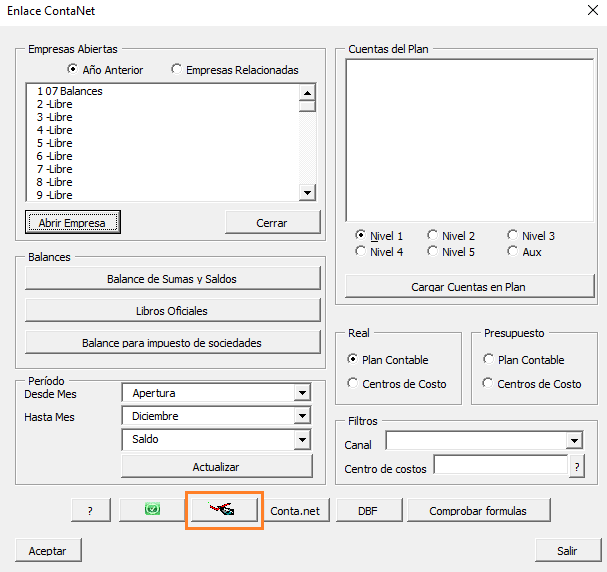Screen dimensions: 607x572
Task: Open the Hasta Mes dropdown (Diciembre)
Action: click(302, 416)
